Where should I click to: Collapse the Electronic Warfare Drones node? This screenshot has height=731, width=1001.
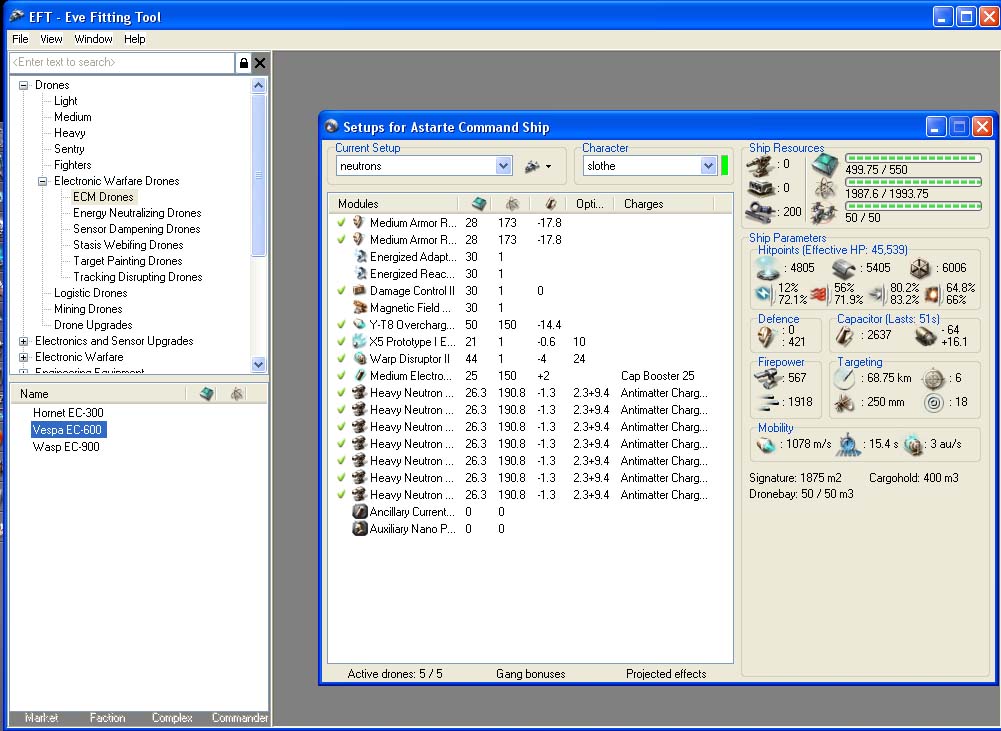point(43,181)
